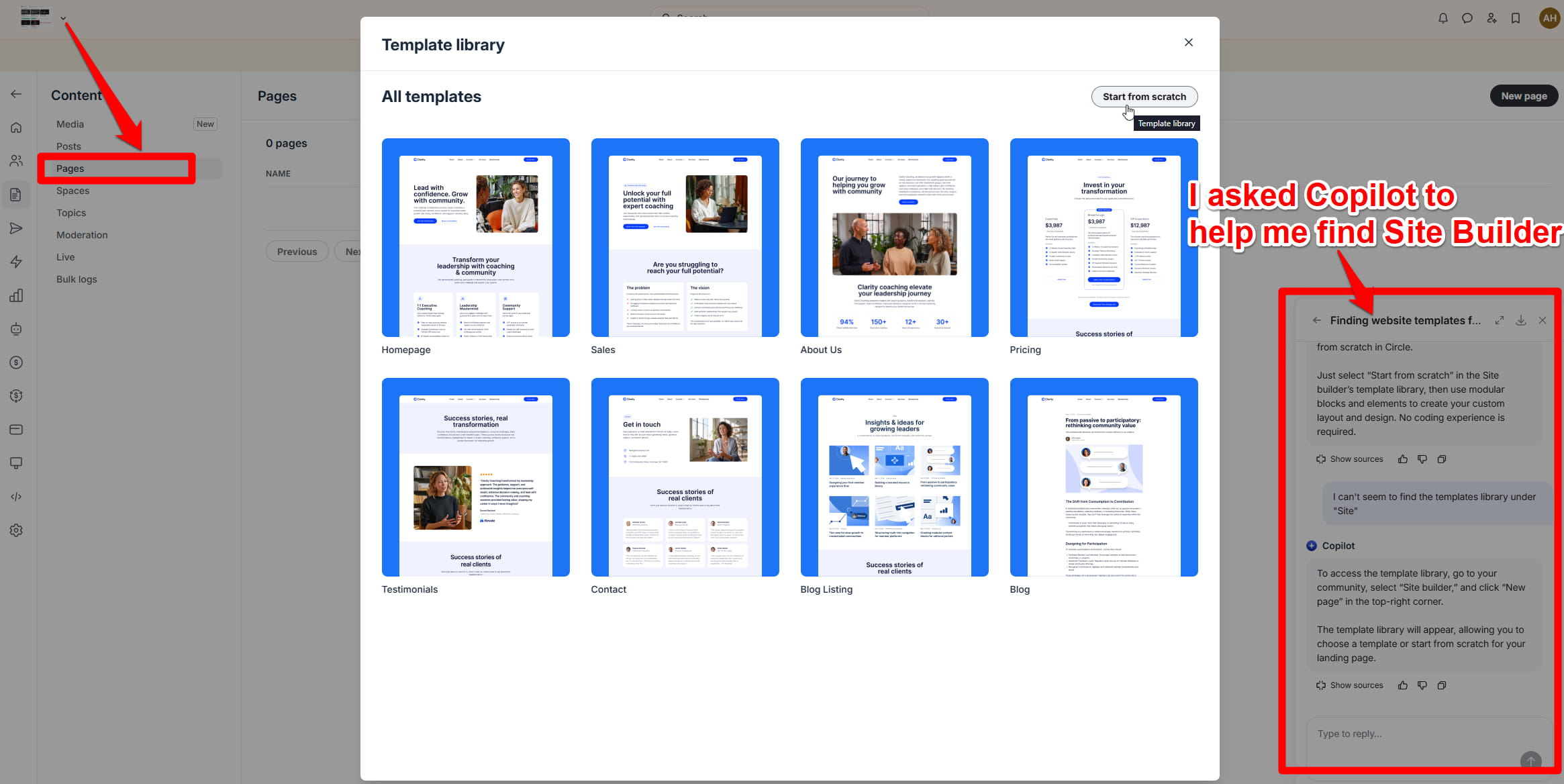Choose the Blog Listing template thumbnail
The width and height of the screenshot is (1564, 784).
[x=894, y=477]
